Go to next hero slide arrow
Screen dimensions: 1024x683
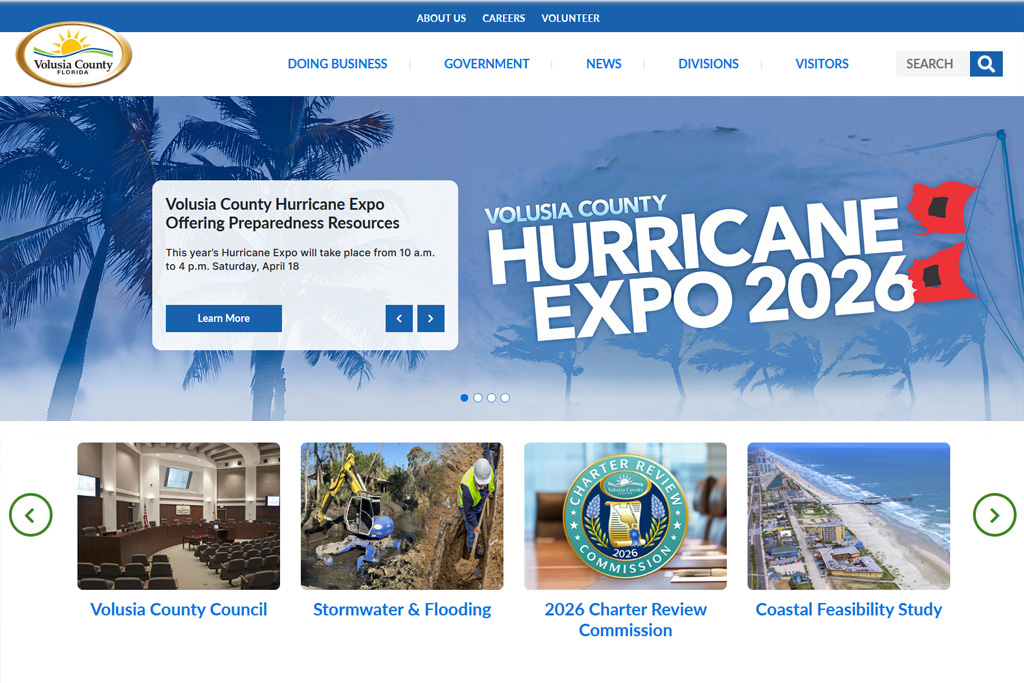pyautogui.click(x=430, y=319)
